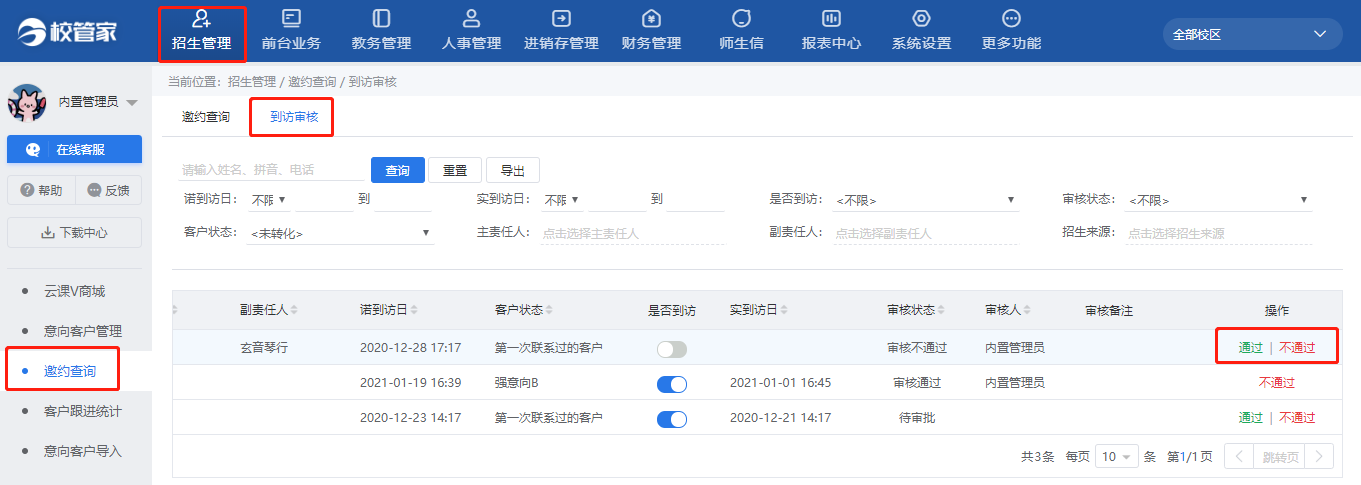Click the 诺到访日 start date field

325,200
